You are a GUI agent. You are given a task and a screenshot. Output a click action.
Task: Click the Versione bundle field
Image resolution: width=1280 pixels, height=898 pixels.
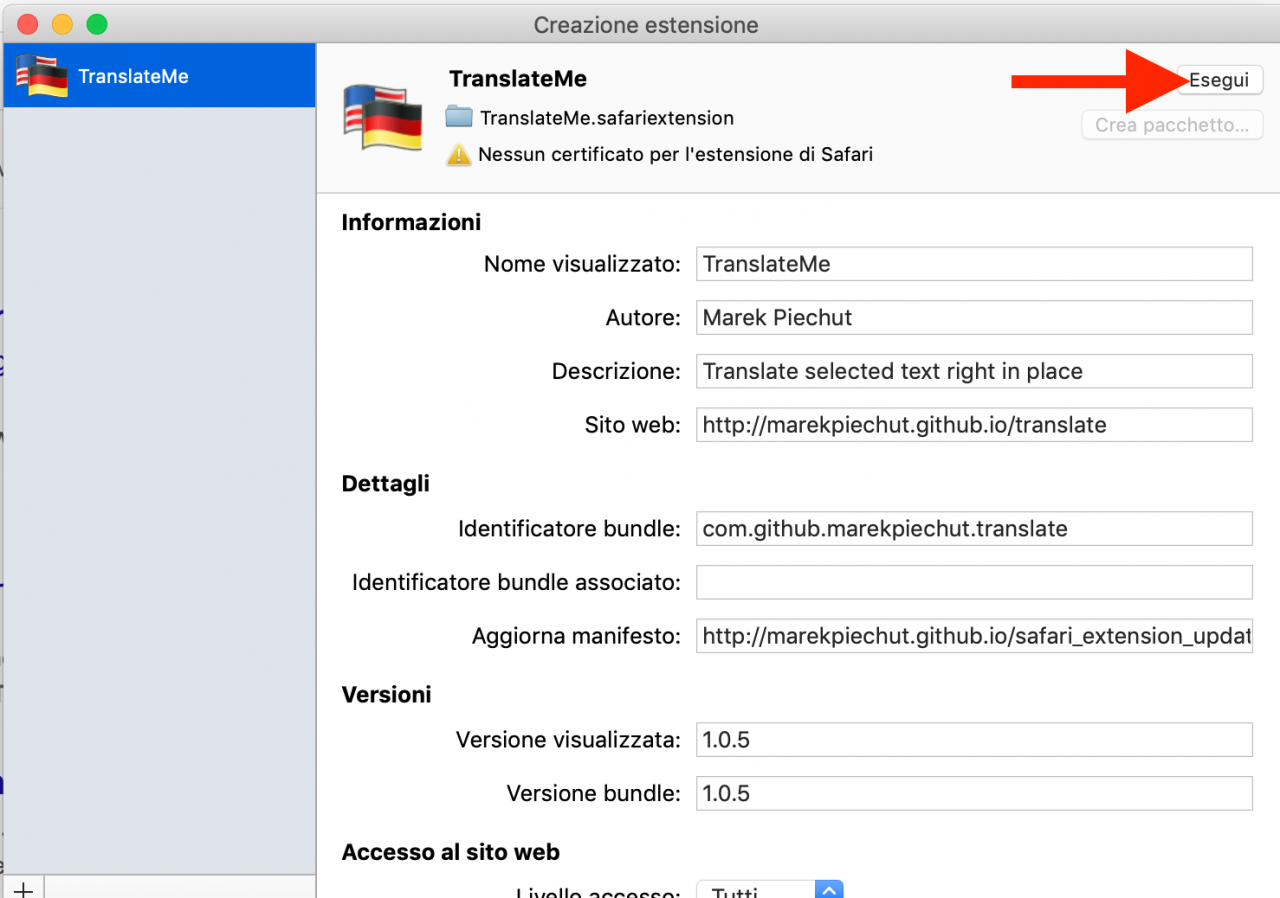coord(974,794)
